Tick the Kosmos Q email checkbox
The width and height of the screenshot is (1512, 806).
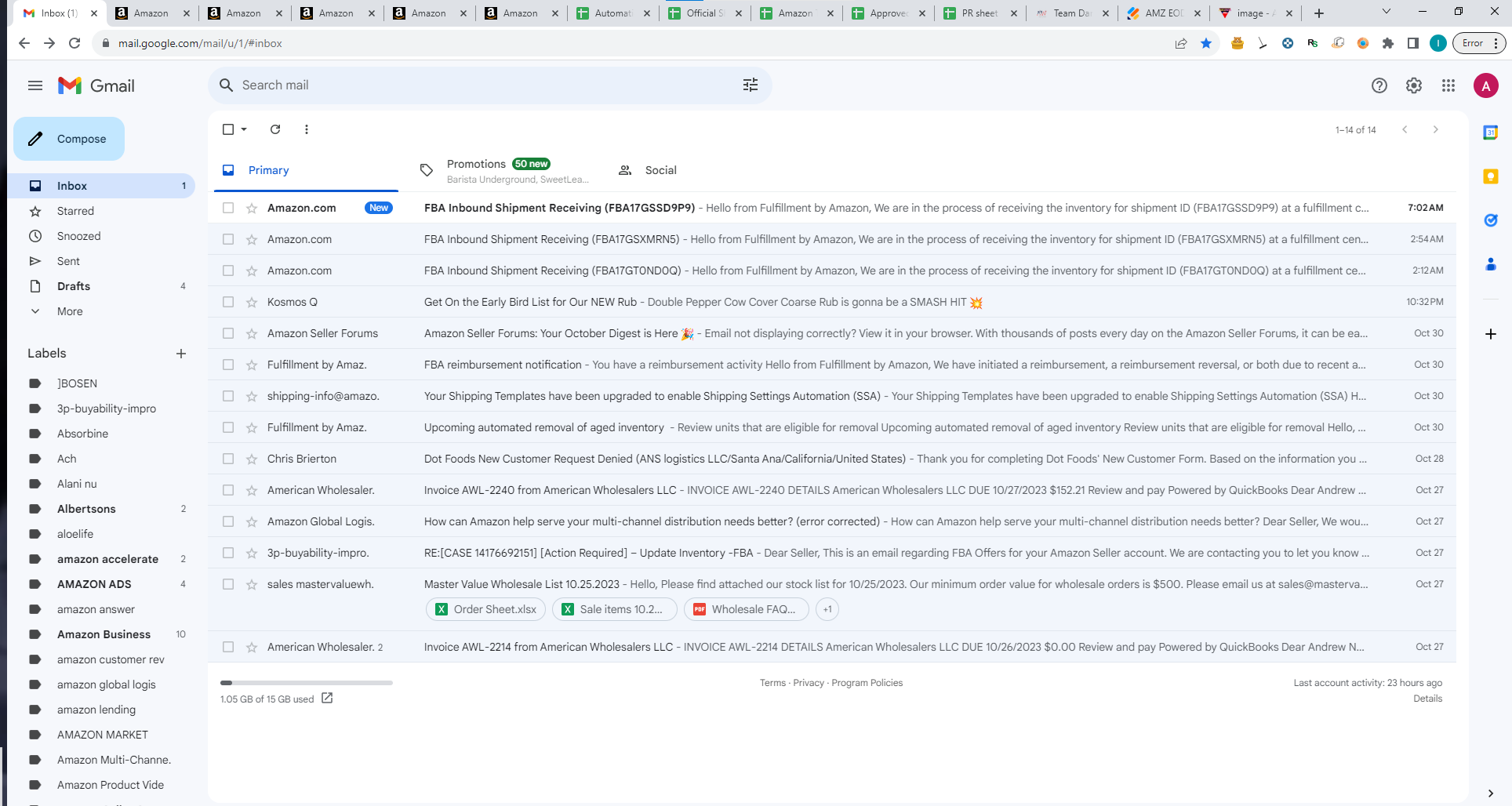[x=228, y=302]
